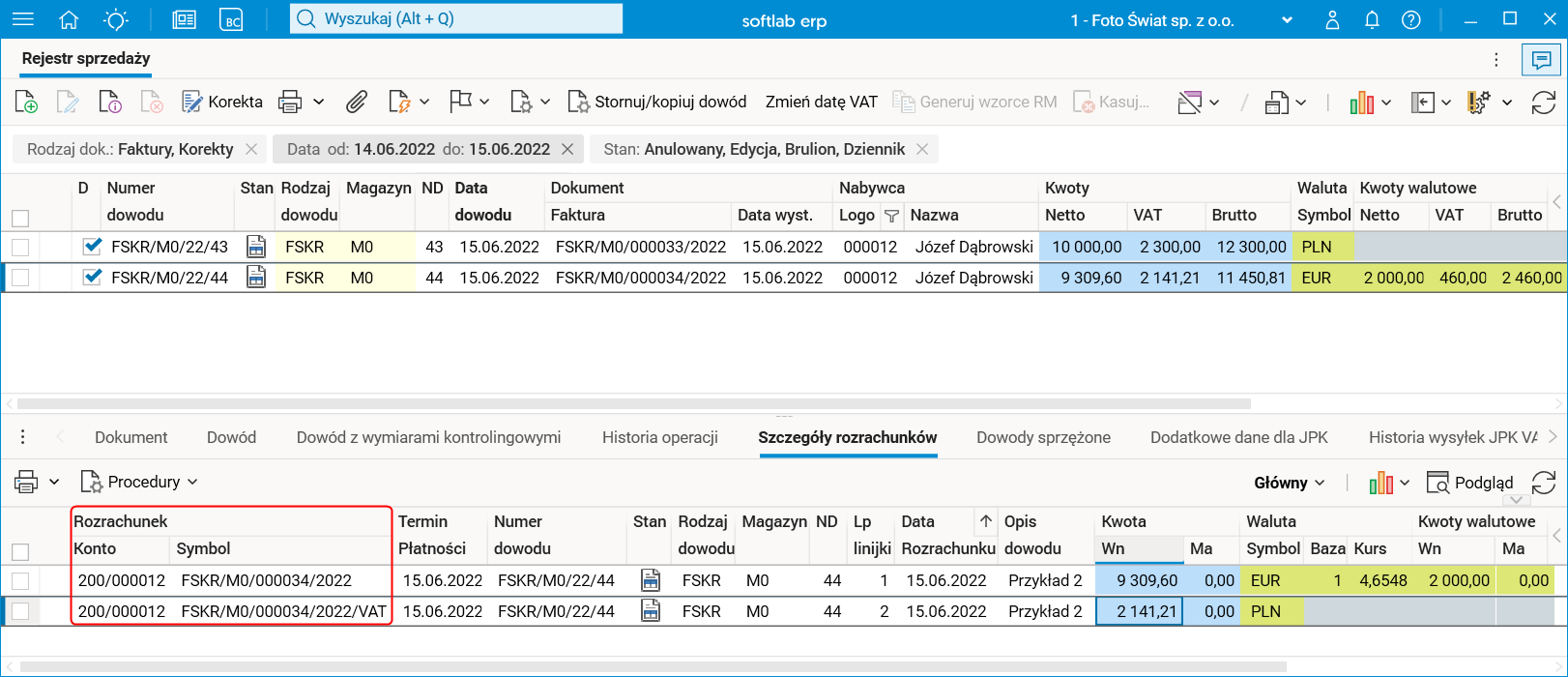Click the help question mark icon
Image resolution: width=1568 pixels, height=677 pixels.
coord(1411,19)
